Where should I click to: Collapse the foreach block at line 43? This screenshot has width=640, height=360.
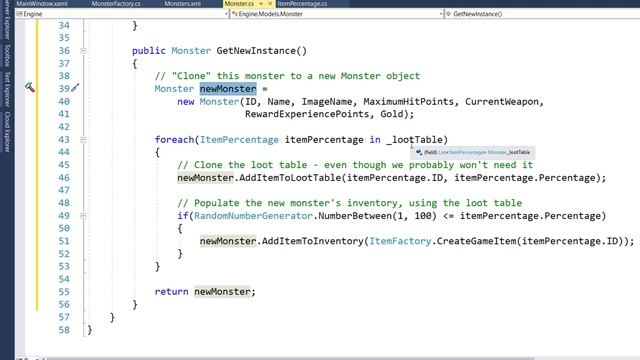[x=83, y=140]
